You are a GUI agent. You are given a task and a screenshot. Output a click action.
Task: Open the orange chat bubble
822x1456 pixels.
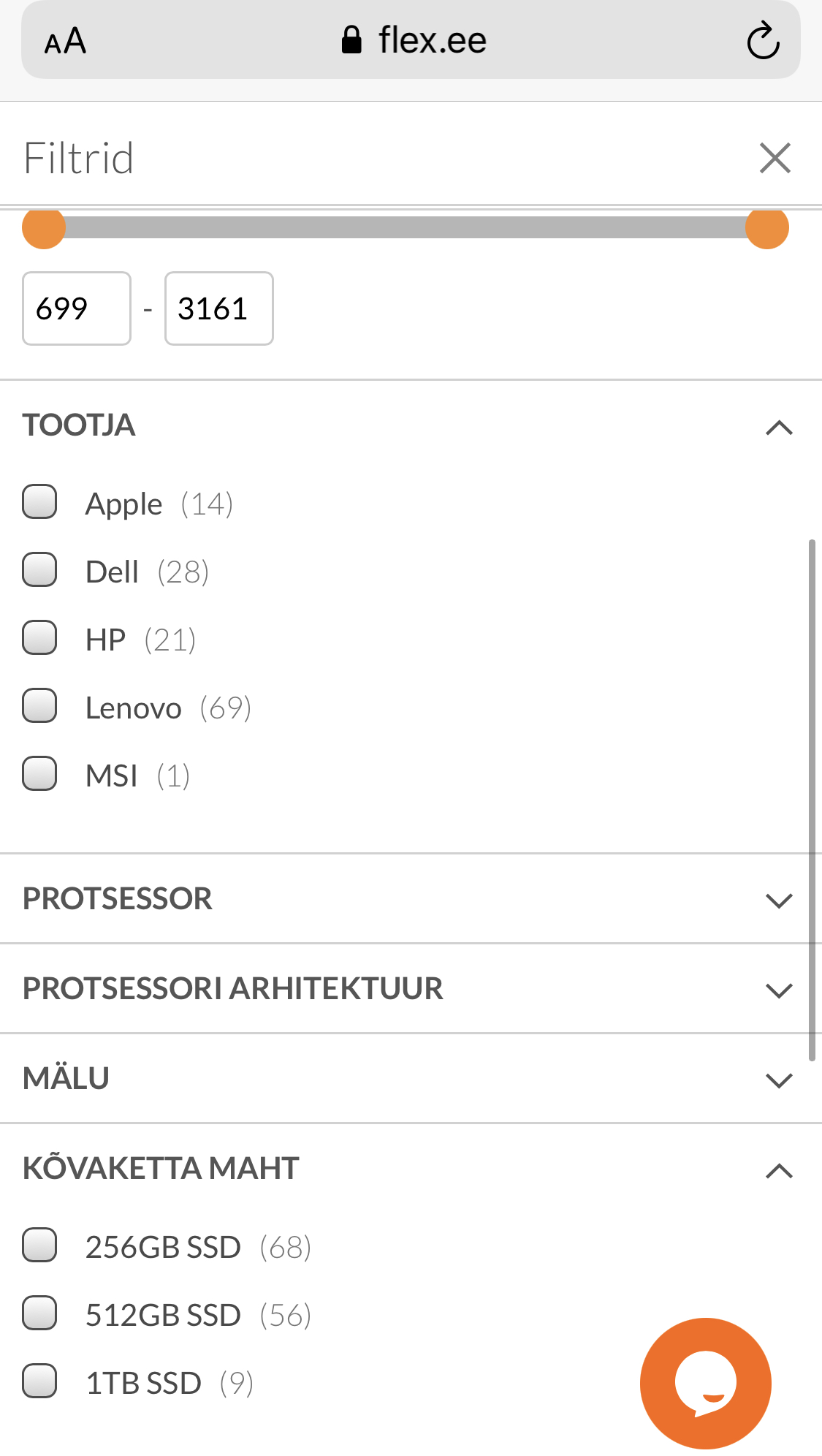[x=705, y=1383]
